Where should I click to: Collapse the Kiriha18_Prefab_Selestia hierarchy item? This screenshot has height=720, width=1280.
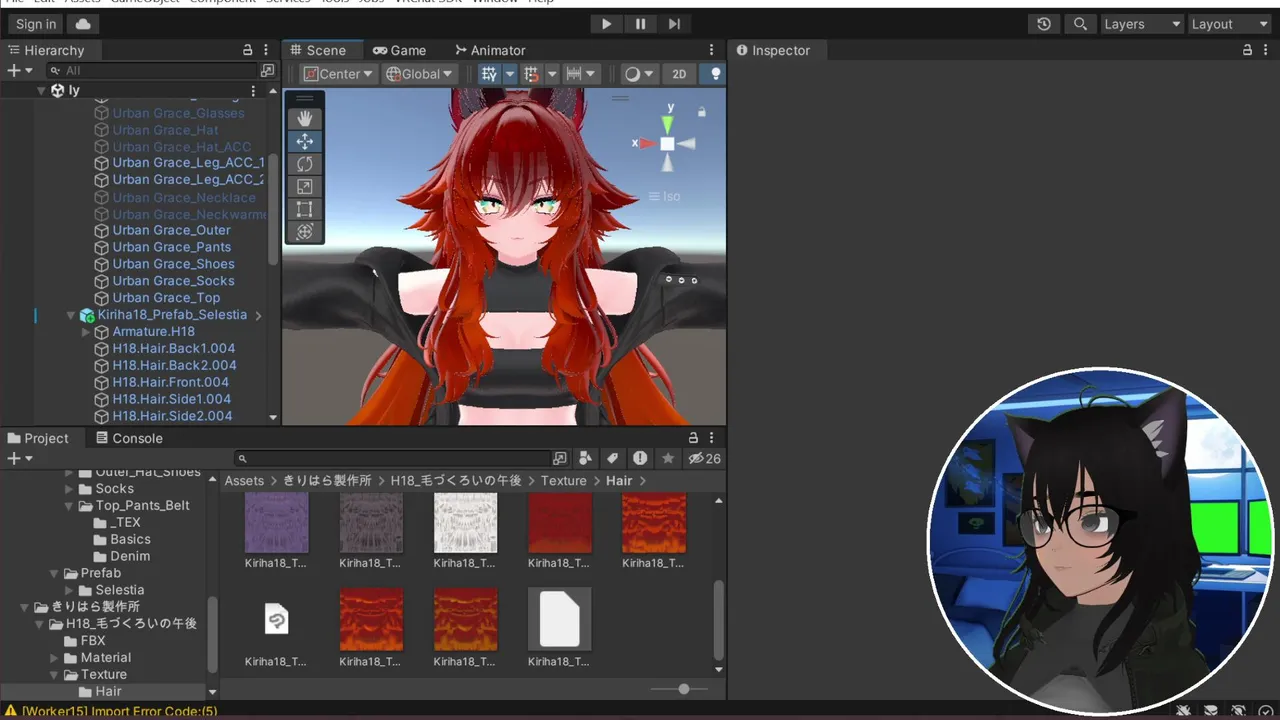[x=71, y=315]
